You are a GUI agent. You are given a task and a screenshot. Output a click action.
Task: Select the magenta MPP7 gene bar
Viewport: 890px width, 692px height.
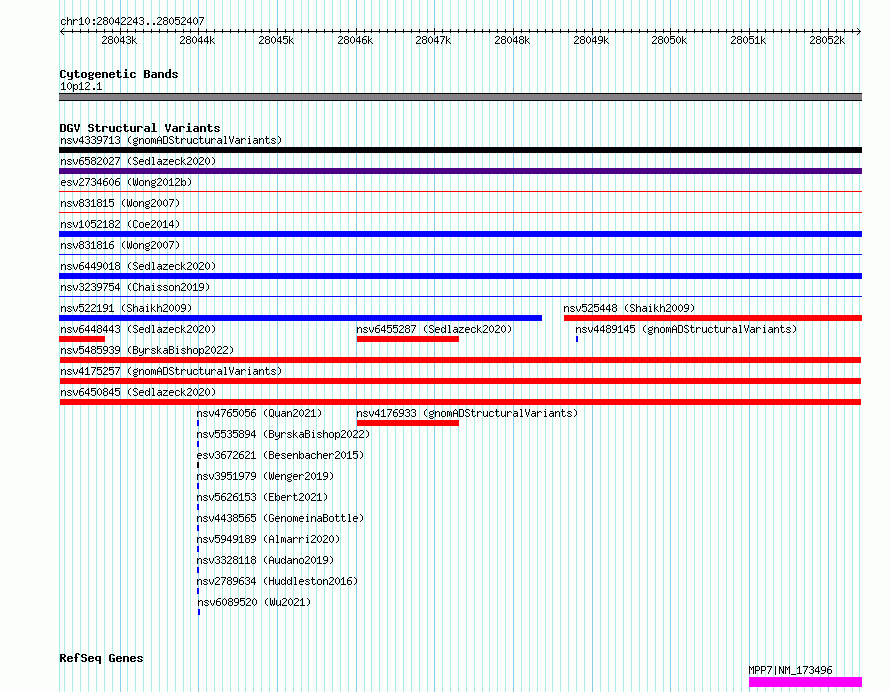(x=805, y=682)
